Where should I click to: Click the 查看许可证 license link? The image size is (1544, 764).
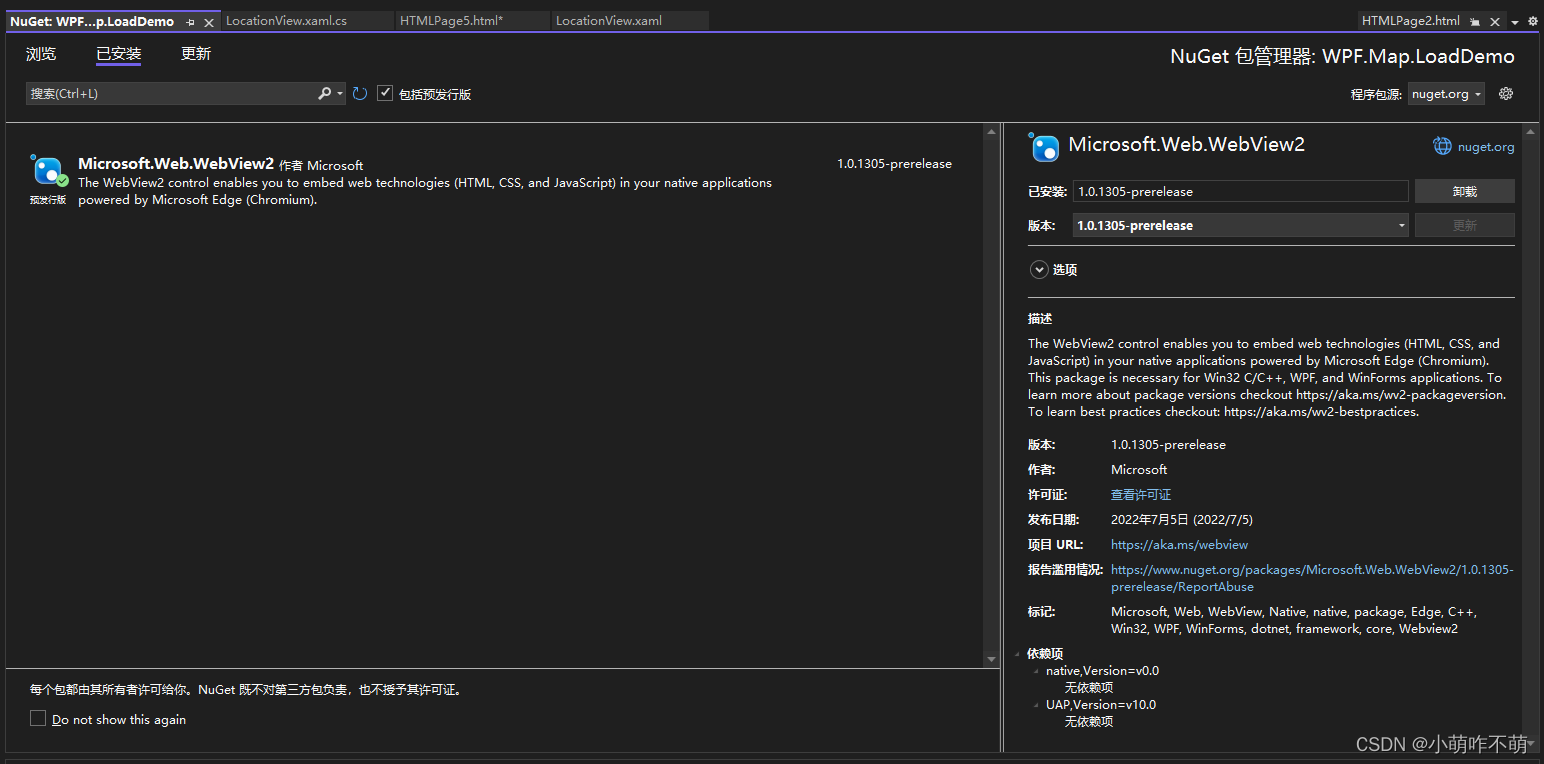(1141, 495)
